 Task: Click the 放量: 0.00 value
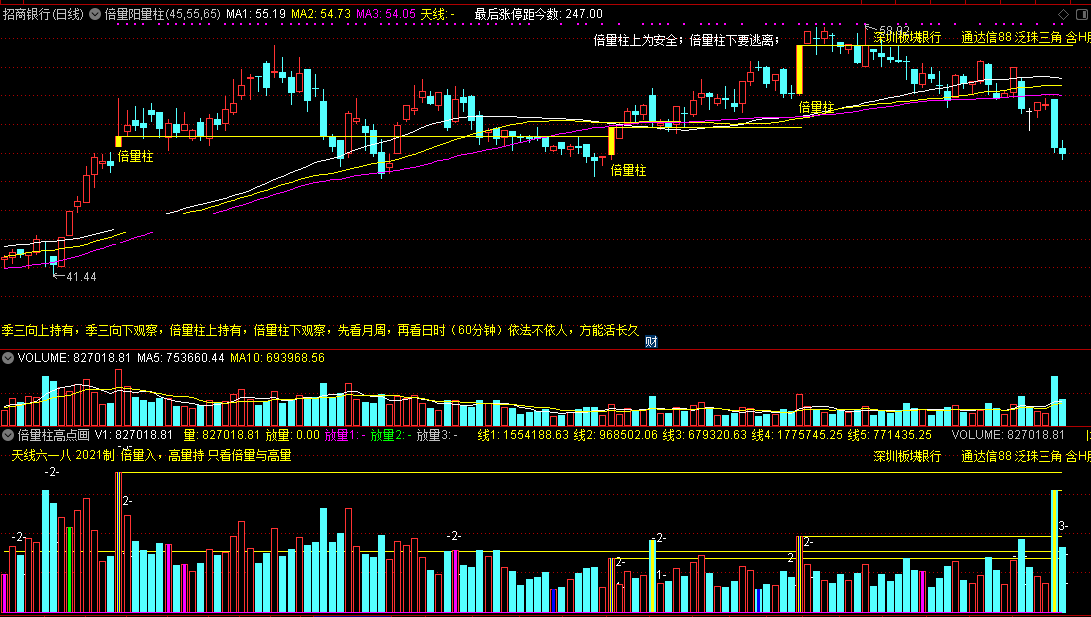tap(292, 435)
